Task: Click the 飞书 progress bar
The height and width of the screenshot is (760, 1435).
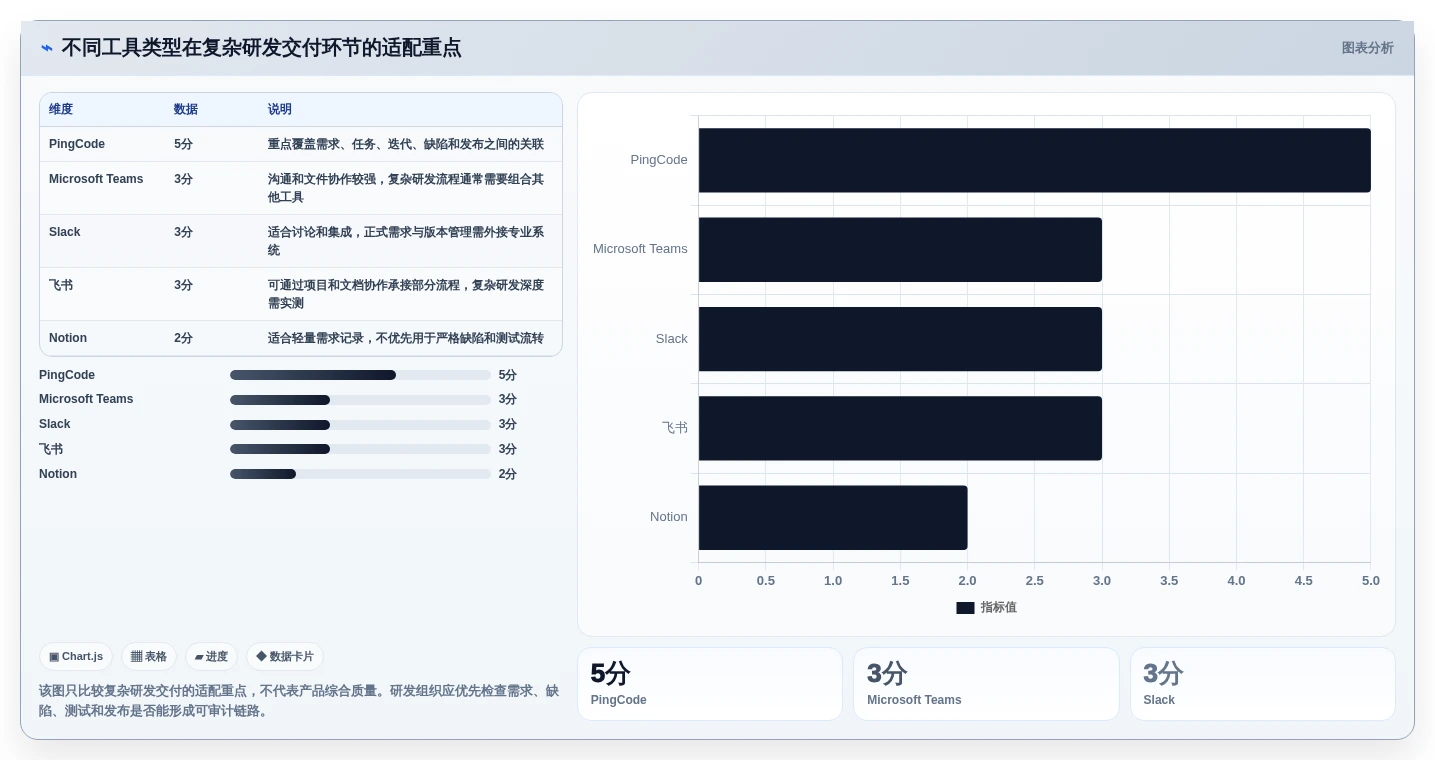Action: click(360, 449)
